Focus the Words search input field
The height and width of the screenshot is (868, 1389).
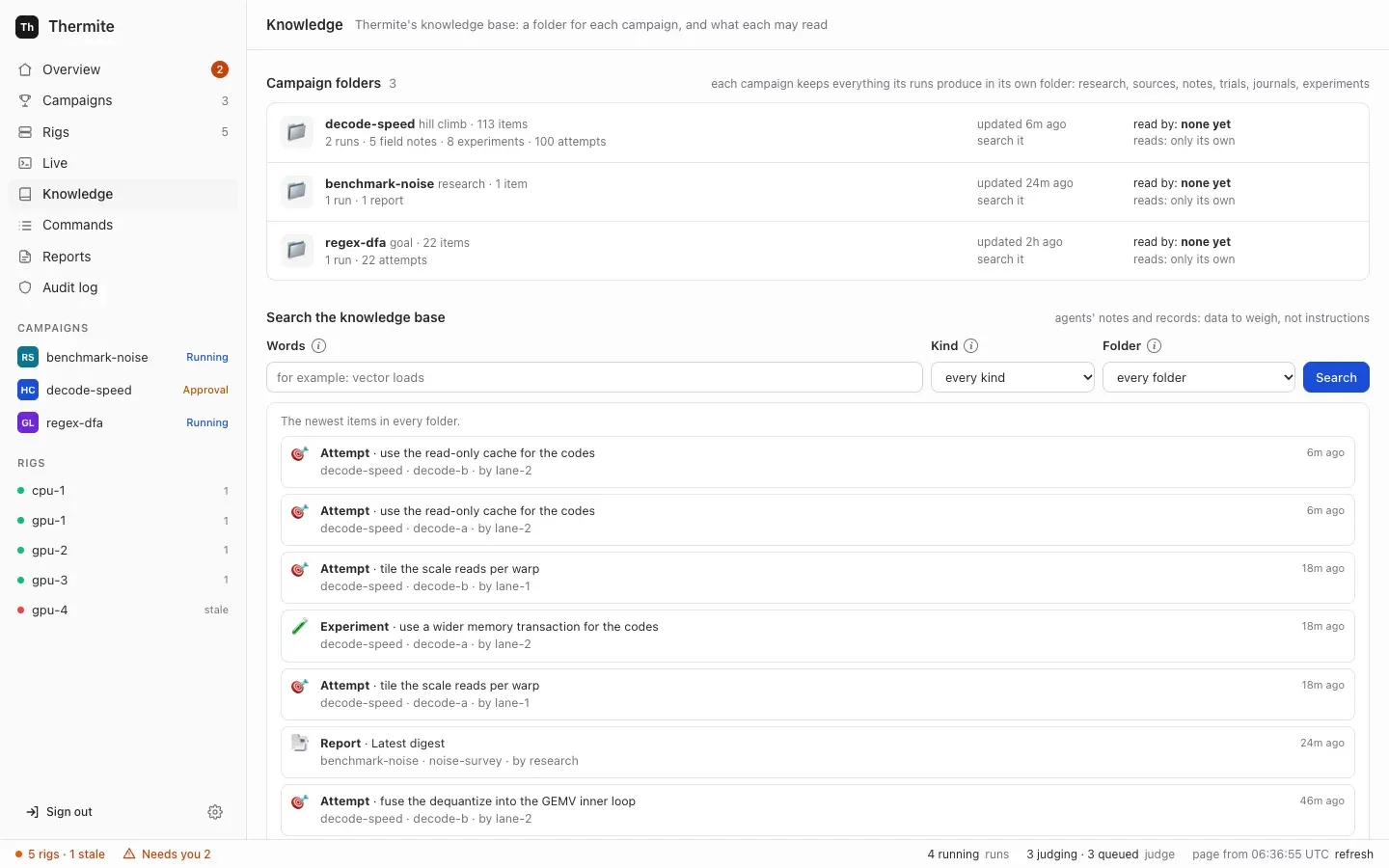(x=594, y=377)
